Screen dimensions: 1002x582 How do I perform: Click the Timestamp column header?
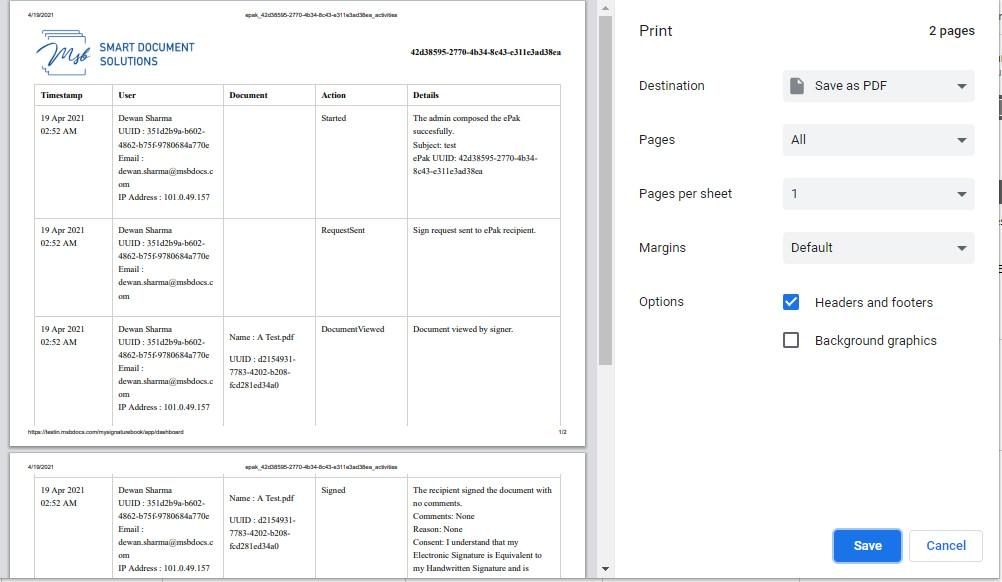point(61,95)
